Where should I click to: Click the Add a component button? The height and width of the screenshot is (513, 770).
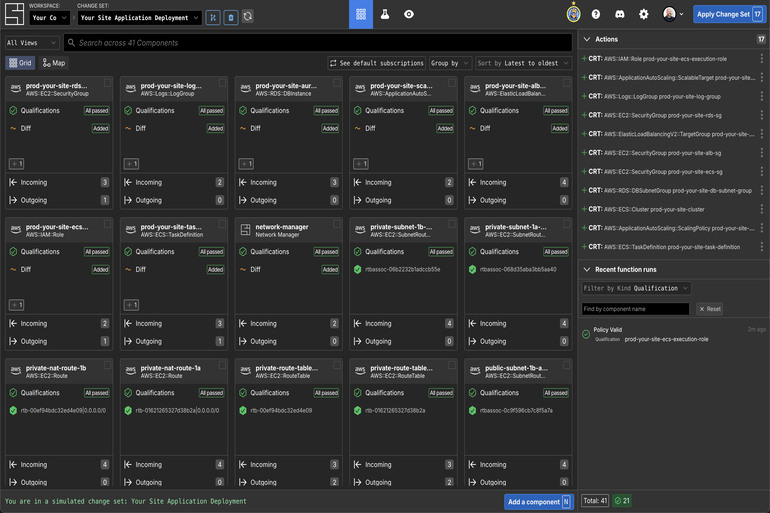click(538, 501)
